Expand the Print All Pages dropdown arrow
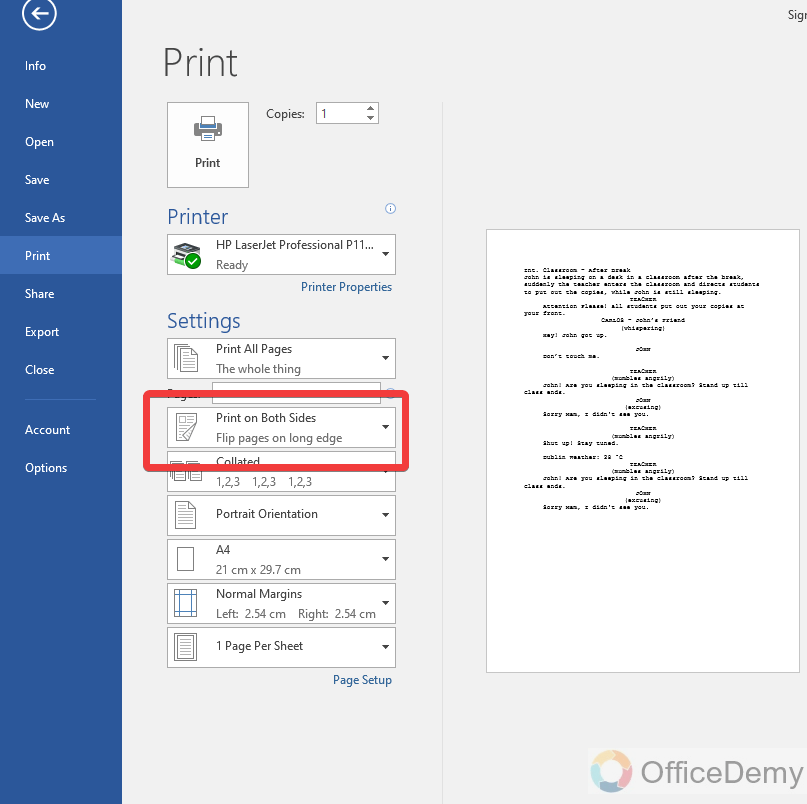This screenshot has width=807, height=804. tap(384, 357)
